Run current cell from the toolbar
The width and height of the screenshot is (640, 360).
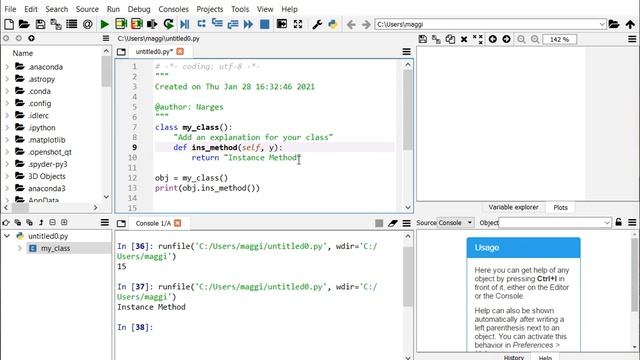tap(121, 24)
